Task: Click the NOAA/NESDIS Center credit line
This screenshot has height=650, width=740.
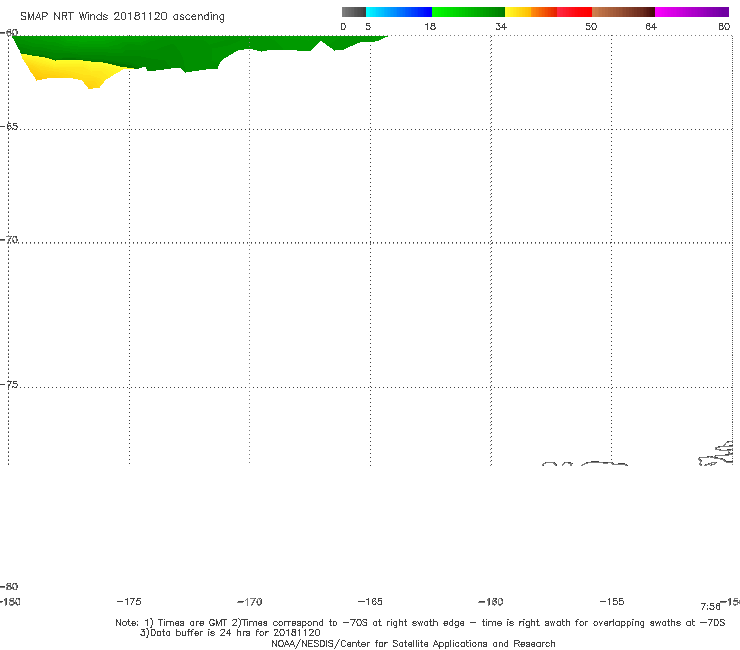Action: tap(413, 643)
